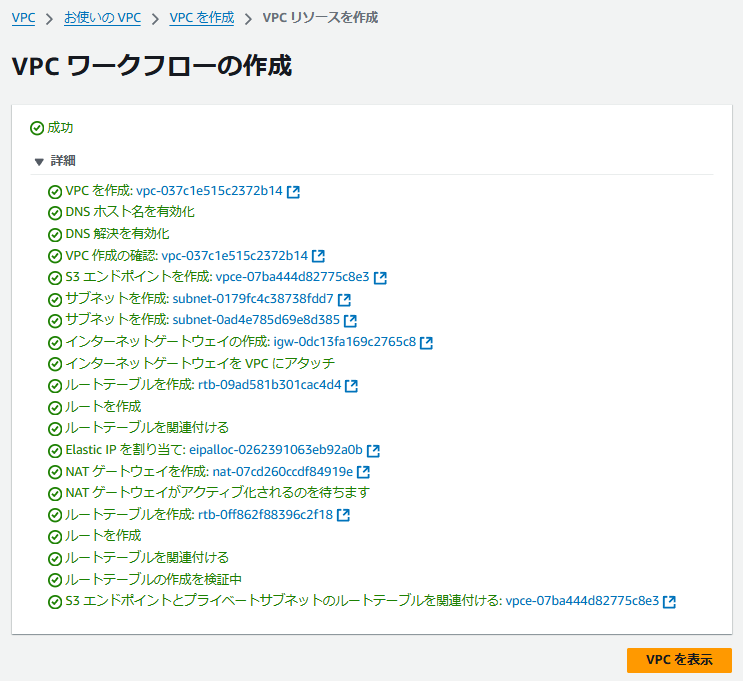743x681 pixels.
Task: Go to VPC breadcrumb link
Action: click(23, 18)
